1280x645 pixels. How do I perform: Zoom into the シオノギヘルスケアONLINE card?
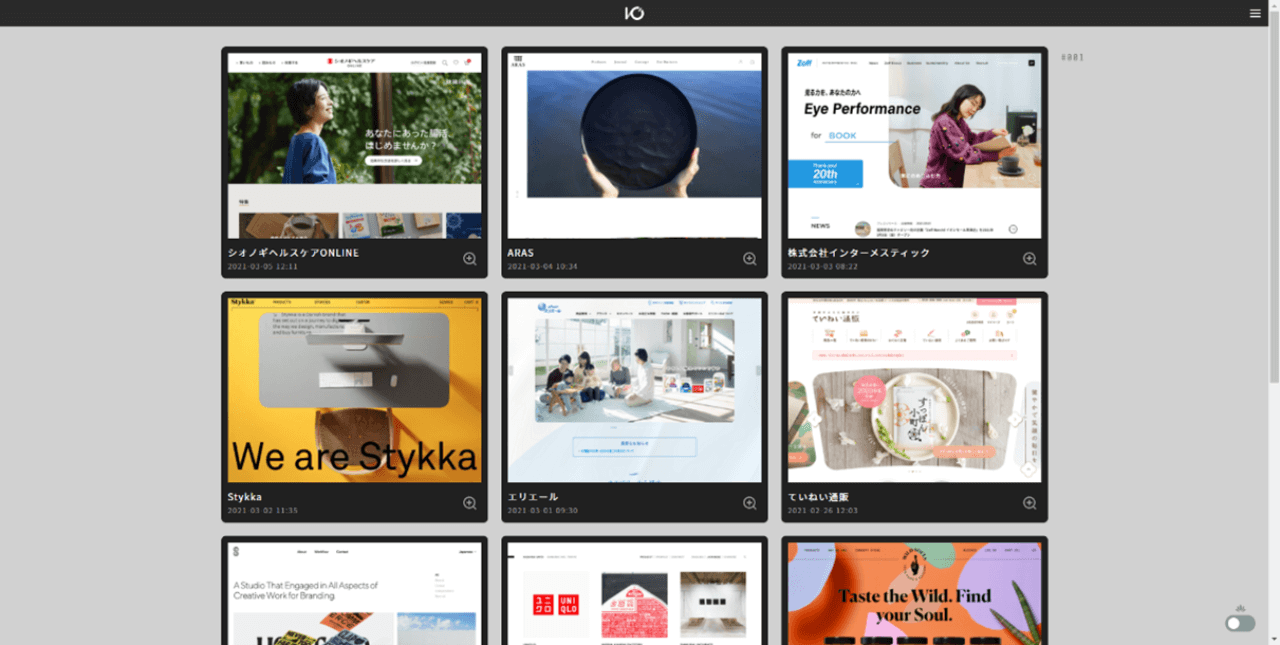(469, 259)
